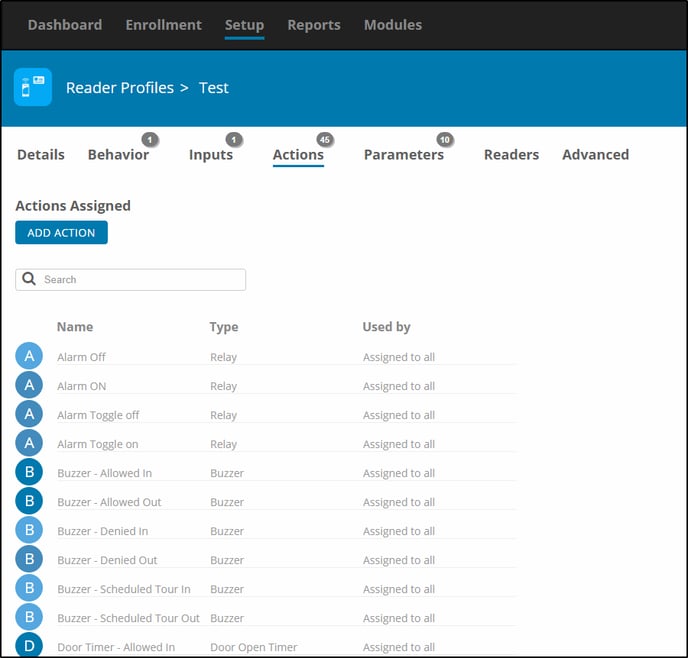This screenshot has width=688, height=658.
Task: Click the B avatar for Buzzer - Scheduled Tour In
Action: 29,588
